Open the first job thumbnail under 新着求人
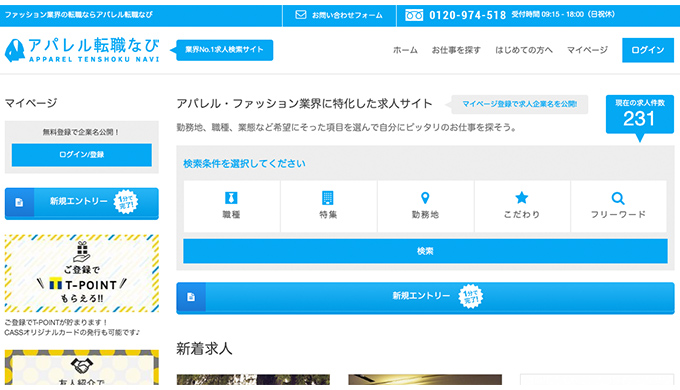680x390 pixels. 253,380
